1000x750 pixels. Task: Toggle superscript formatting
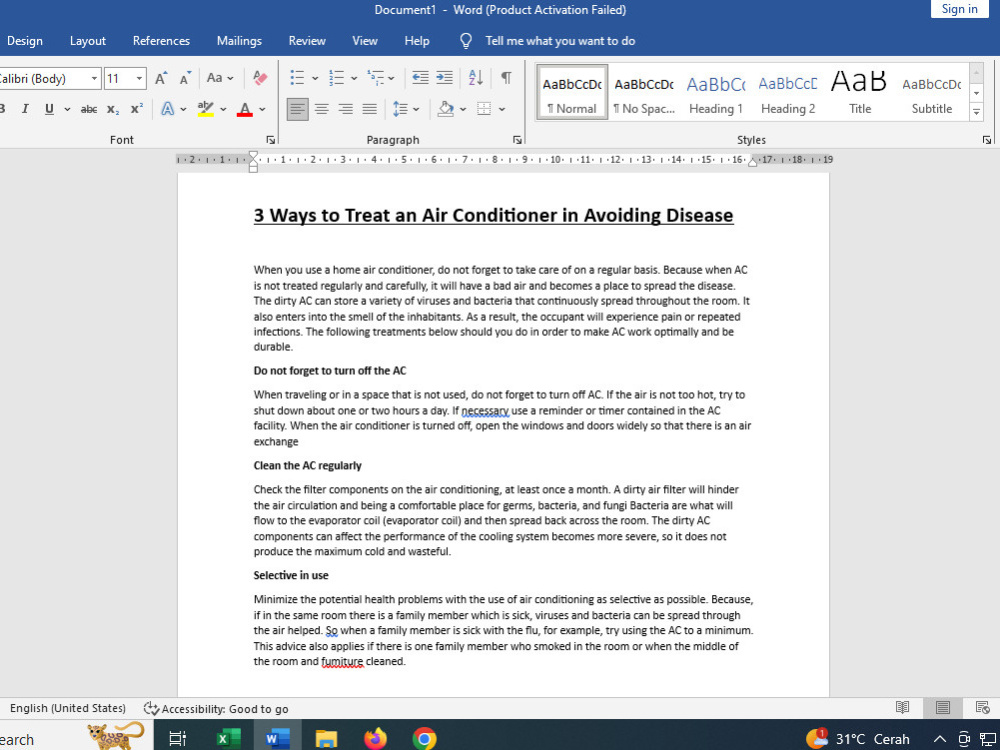point(136,108)
